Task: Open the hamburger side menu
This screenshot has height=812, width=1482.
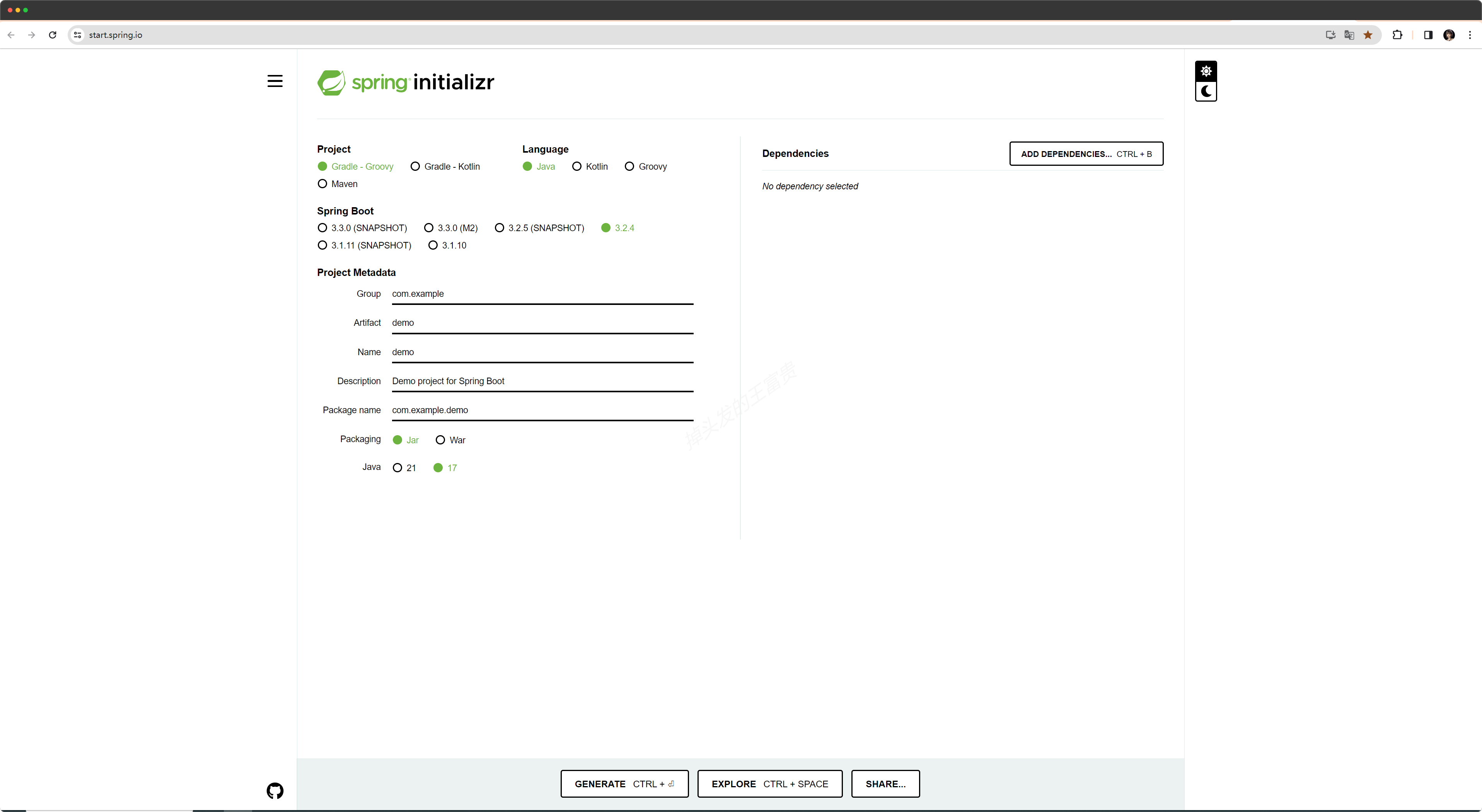Action: tap(275, 81)
